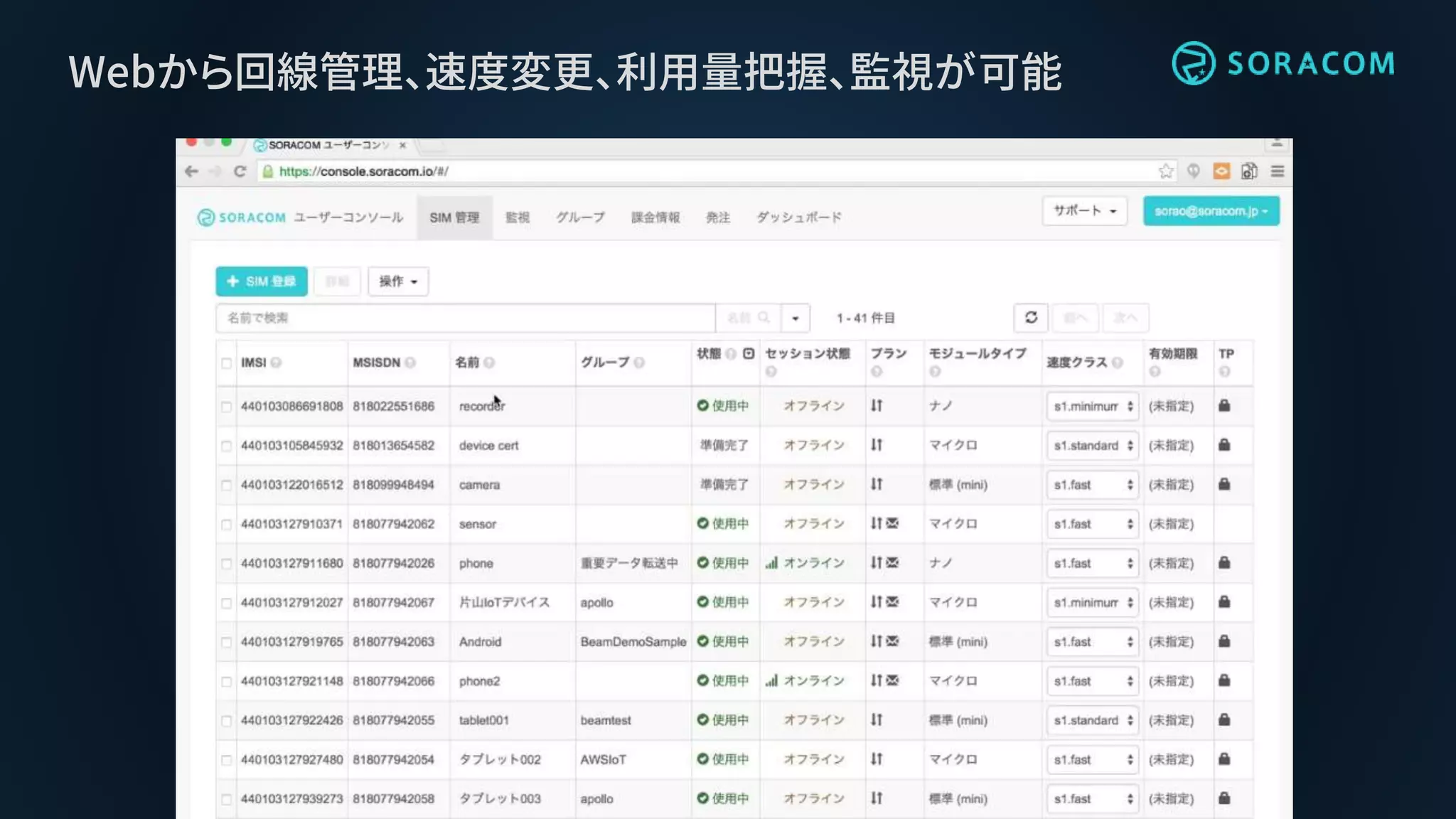The height and width of the screenshot is (819, 1456).
Task: Click the lock icon in recorder row
Action: tap(1224, 406)
